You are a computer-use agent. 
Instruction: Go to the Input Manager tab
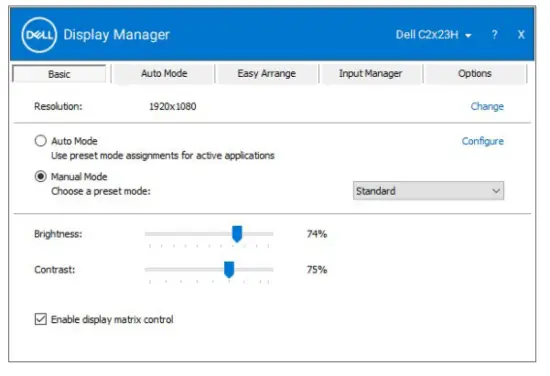coord(370,73)
